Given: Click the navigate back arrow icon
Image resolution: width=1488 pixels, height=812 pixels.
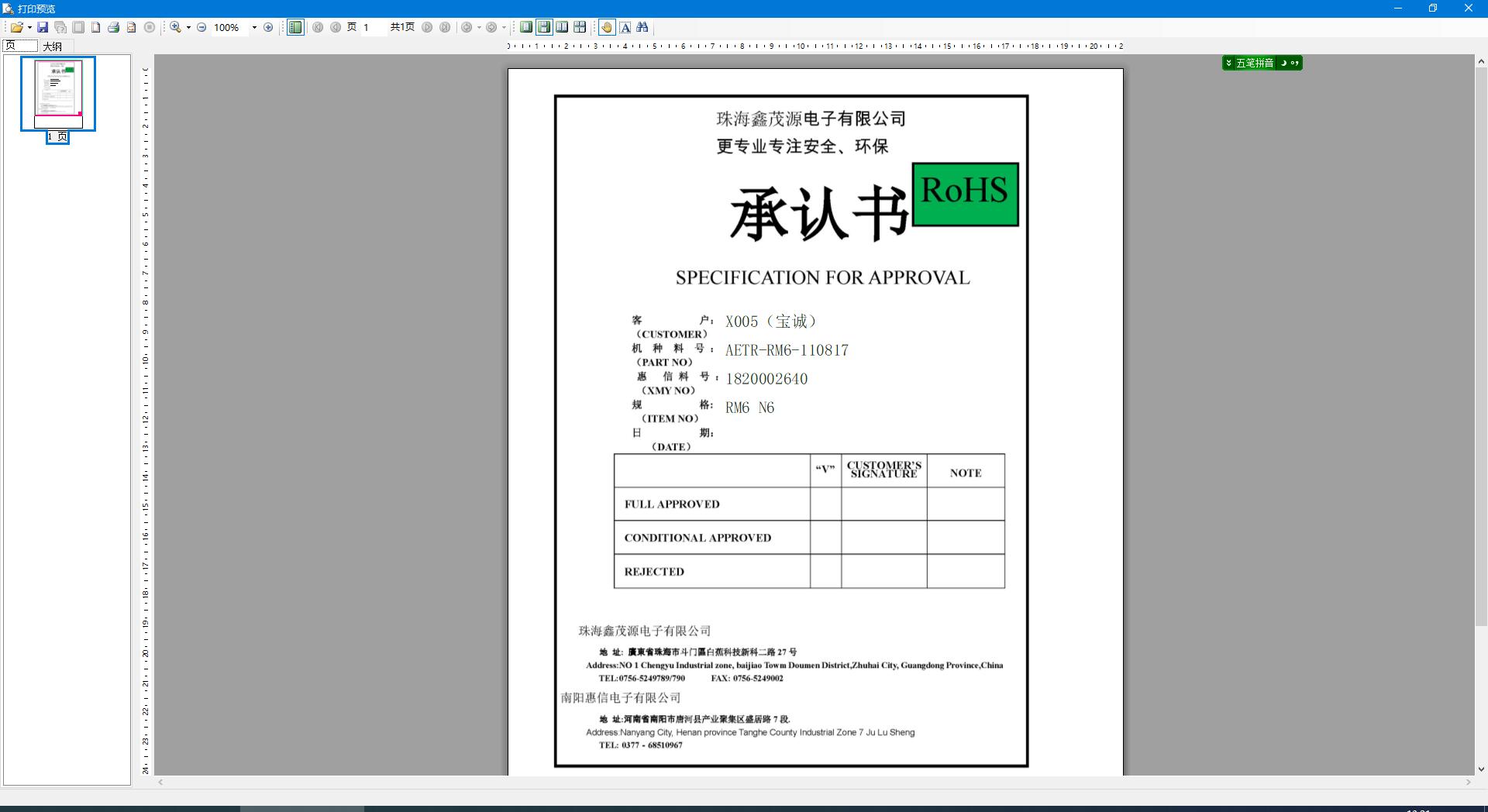Looking at the screenshot, I should point(467,27).
